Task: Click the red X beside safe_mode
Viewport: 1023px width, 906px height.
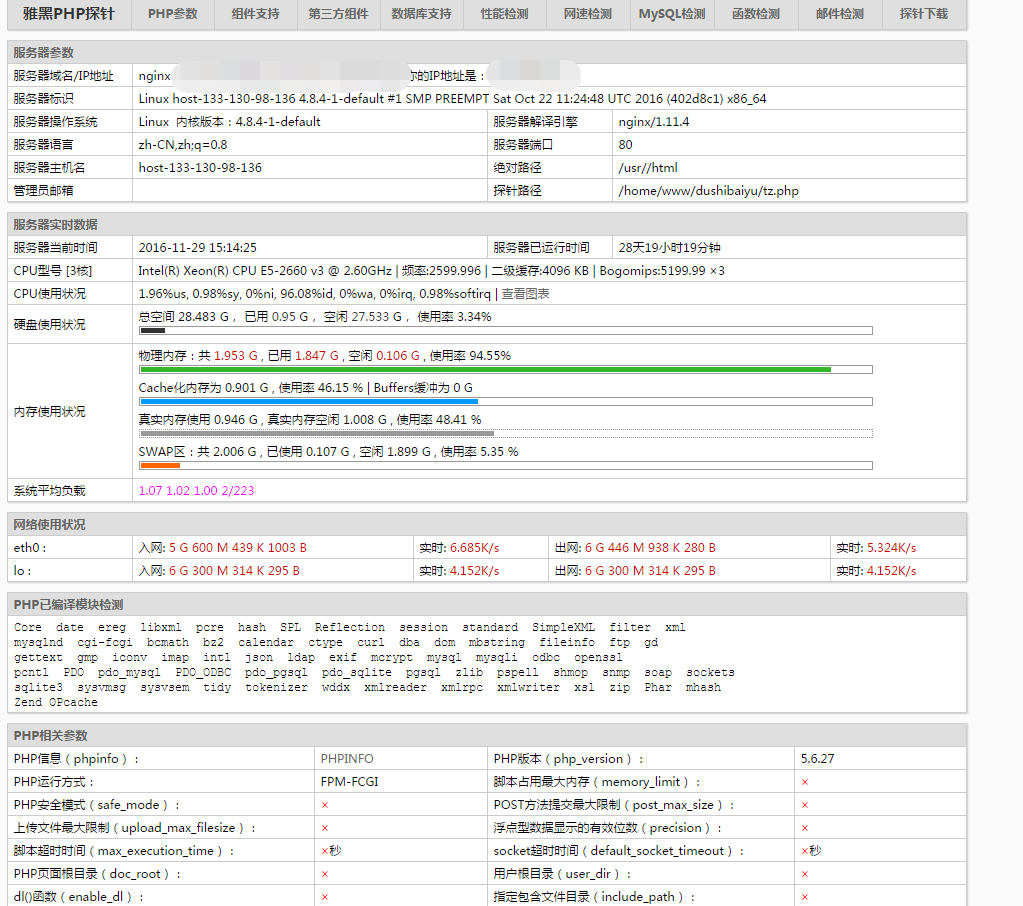Action: coord(324,805)
